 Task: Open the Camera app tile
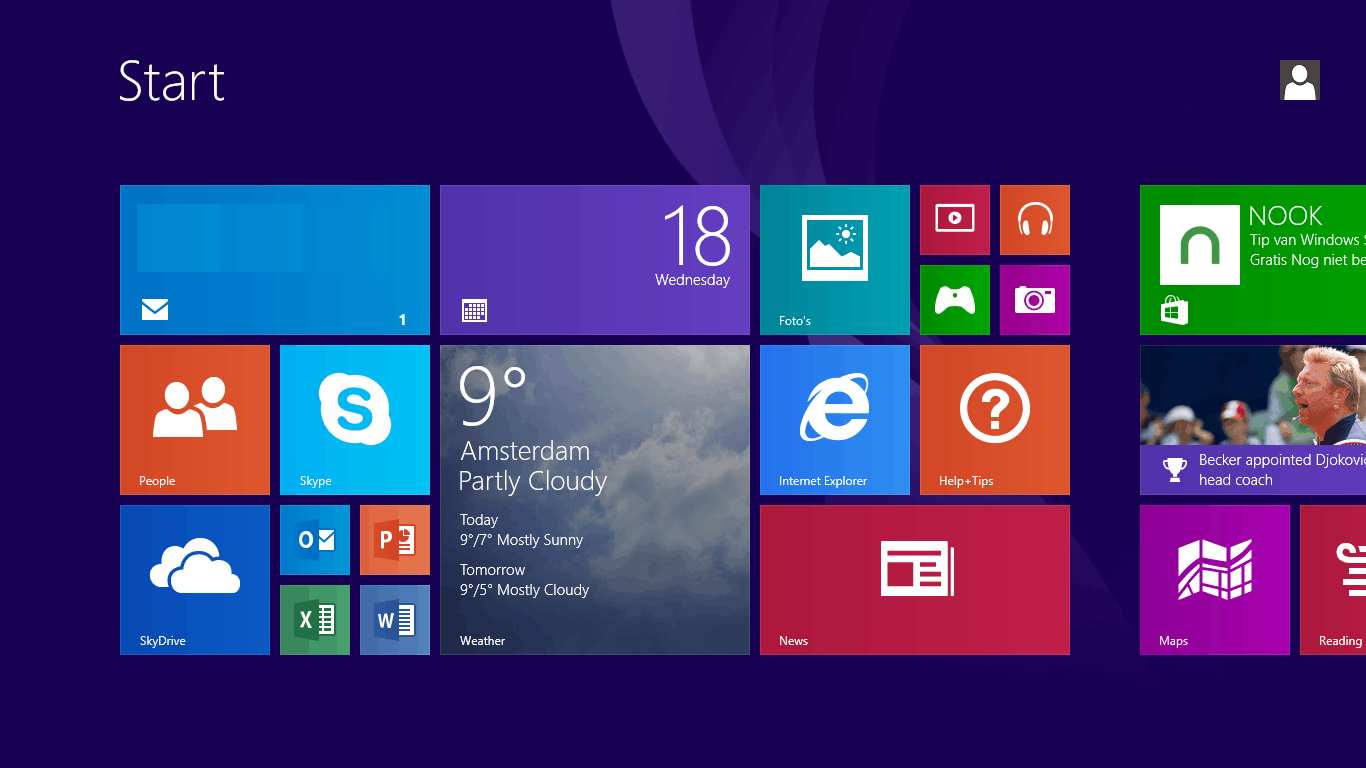(x=1035, y=300)
